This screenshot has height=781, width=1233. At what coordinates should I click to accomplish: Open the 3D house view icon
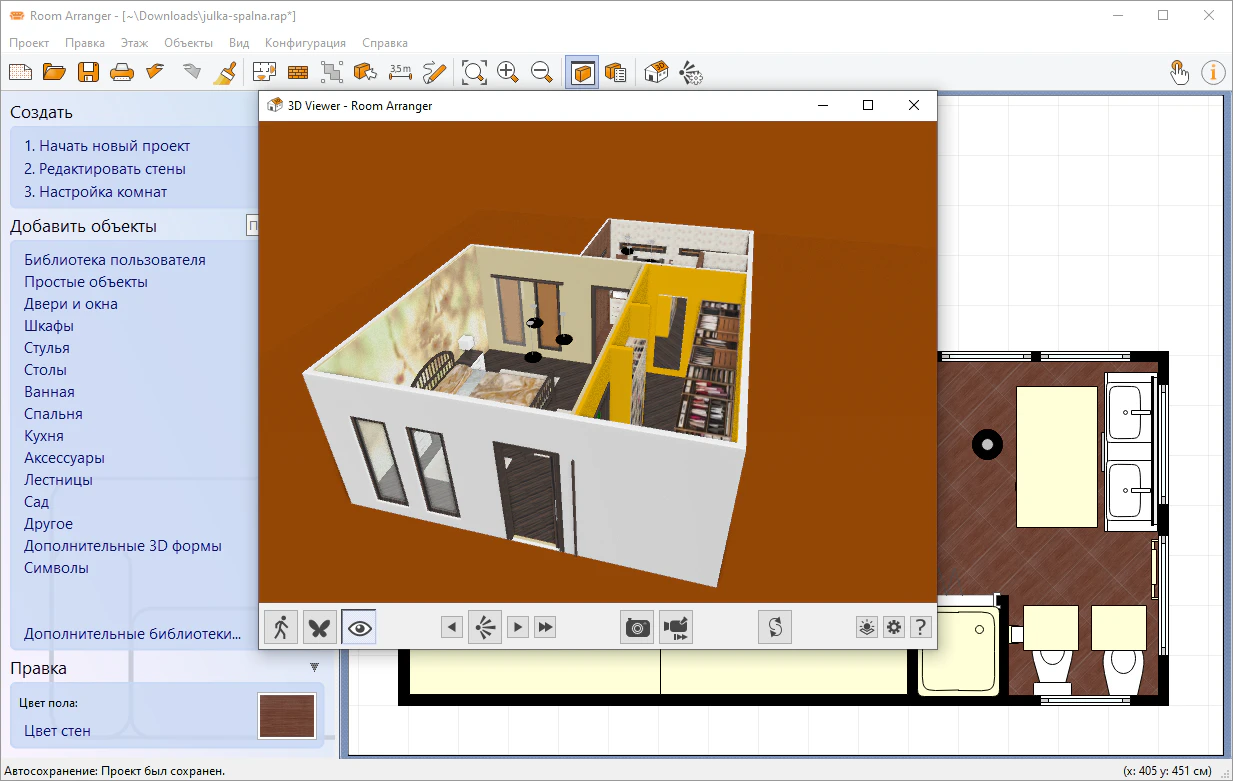[656, 72]
